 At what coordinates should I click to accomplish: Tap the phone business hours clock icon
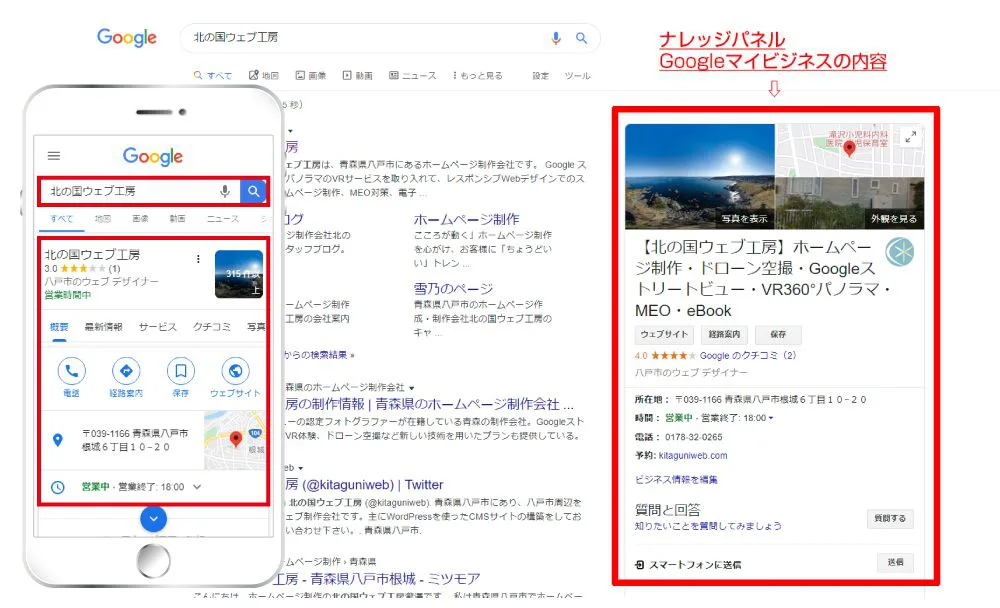click(58, 487)
